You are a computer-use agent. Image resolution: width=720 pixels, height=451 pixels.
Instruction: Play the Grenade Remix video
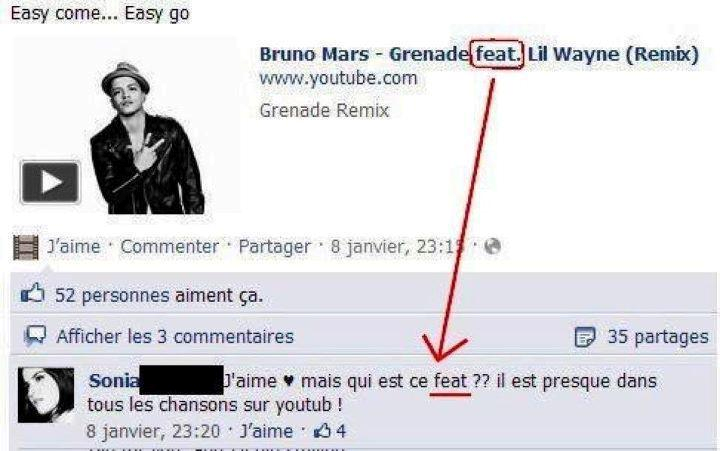point(50,182)
